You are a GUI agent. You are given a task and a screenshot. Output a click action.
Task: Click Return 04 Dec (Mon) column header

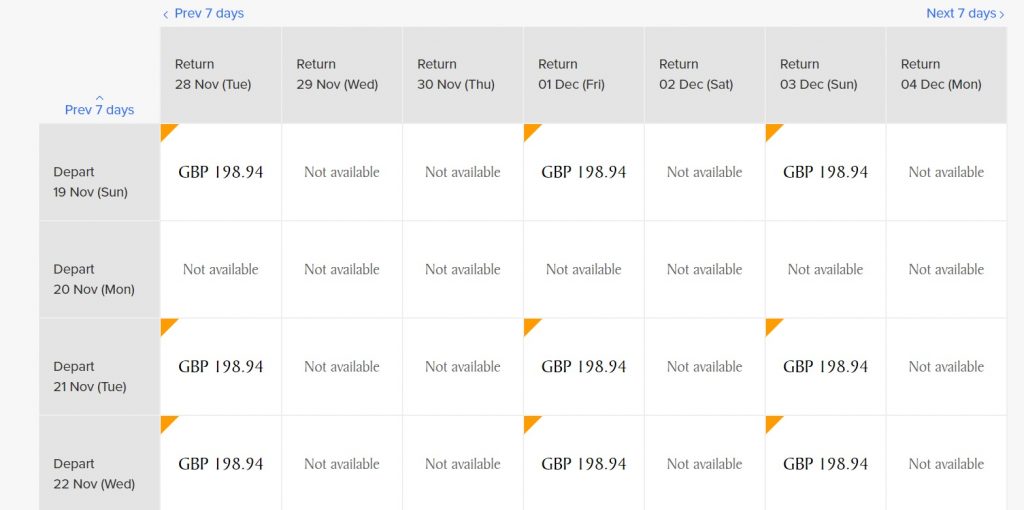coord(946,74)
